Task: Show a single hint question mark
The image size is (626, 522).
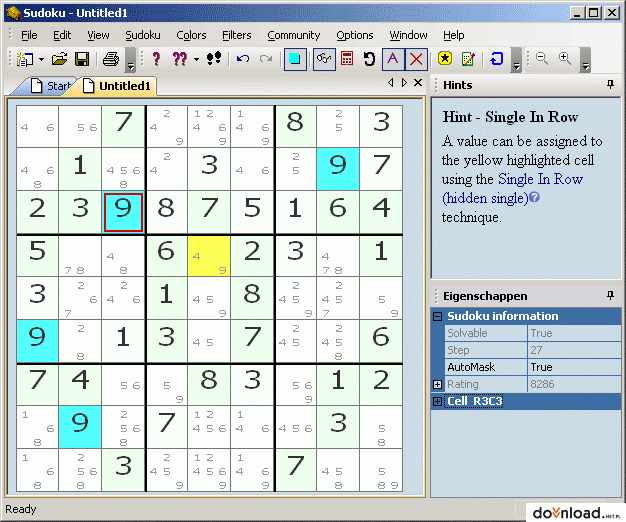Action: (x=156, y=59)
